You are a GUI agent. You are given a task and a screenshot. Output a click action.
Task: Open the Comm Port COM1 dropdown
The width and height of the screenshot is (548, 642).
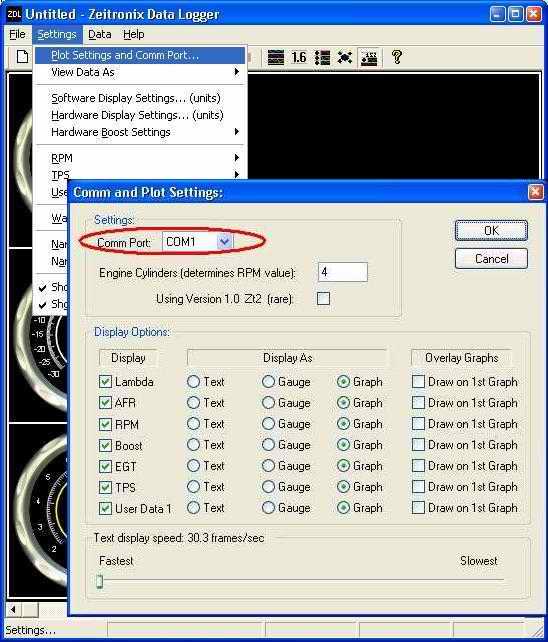point(224,242)
